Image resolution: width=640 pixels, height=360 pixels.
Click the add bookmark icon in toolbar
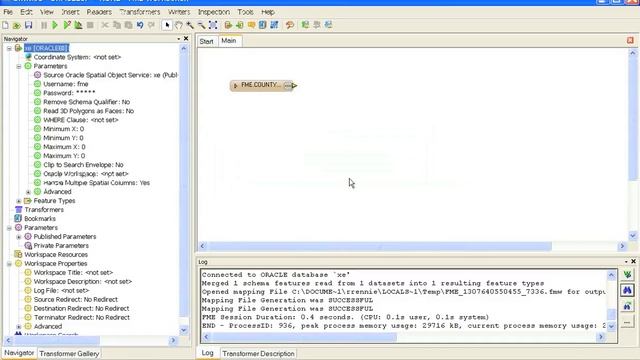tap(262, 25)
